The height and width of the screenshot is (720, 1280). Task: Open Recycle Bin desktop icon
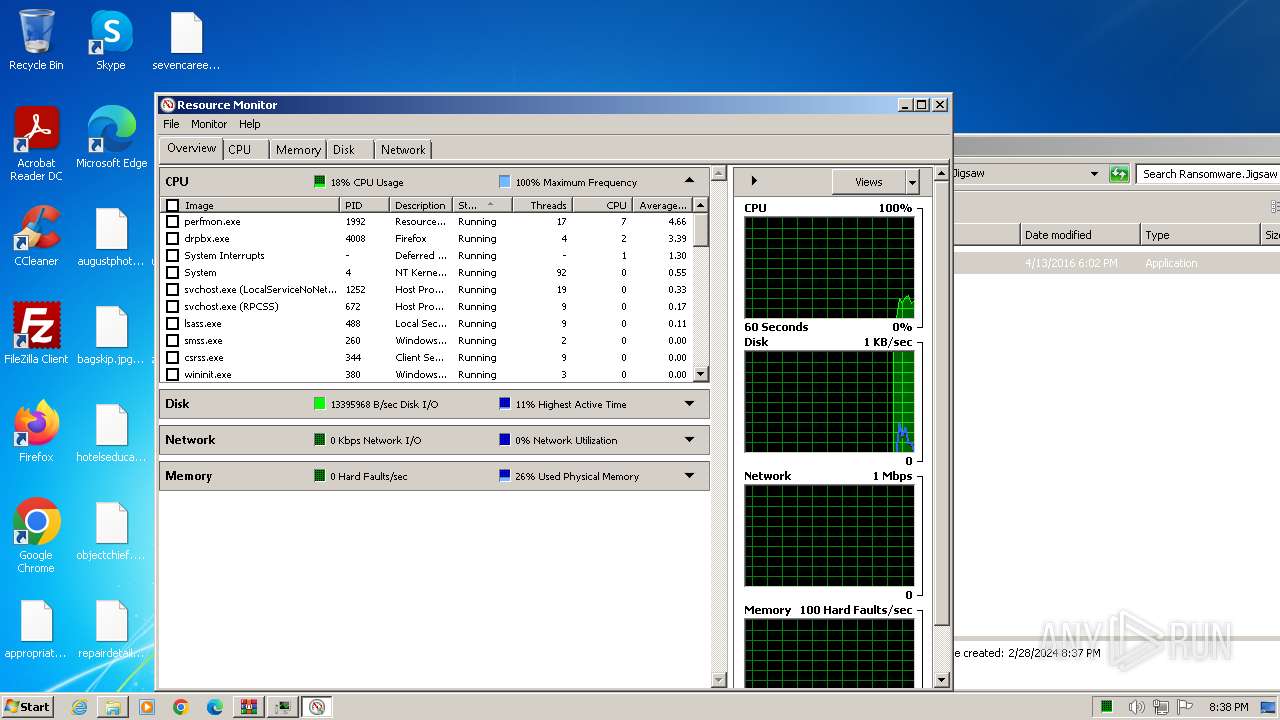pos(36,40)
